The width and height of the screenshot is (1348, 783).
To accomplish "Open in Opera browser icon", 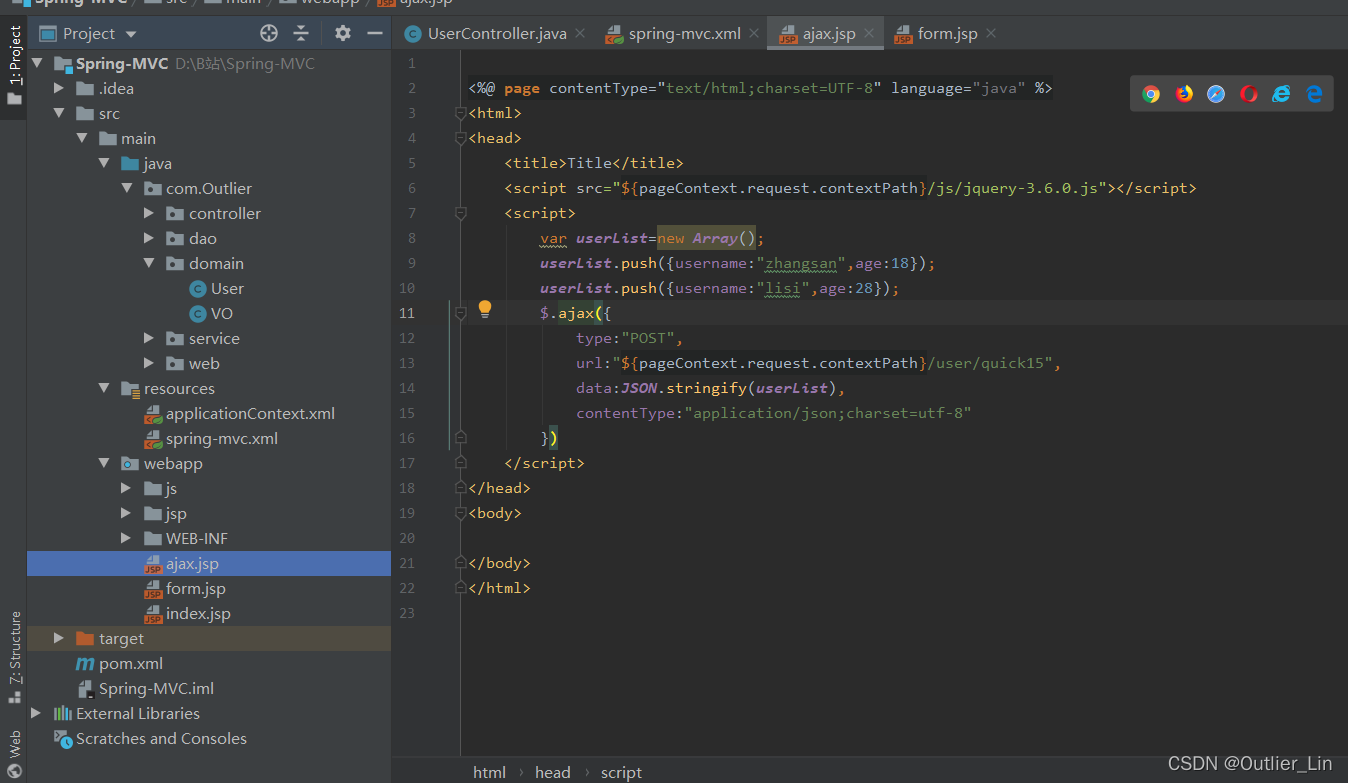I will [1249, 94].
